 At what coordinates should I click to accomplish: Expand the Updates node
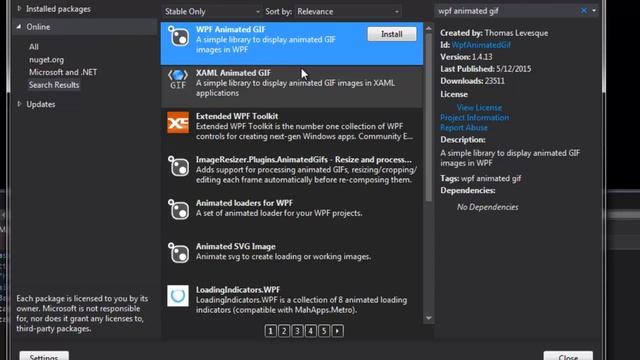19,104
